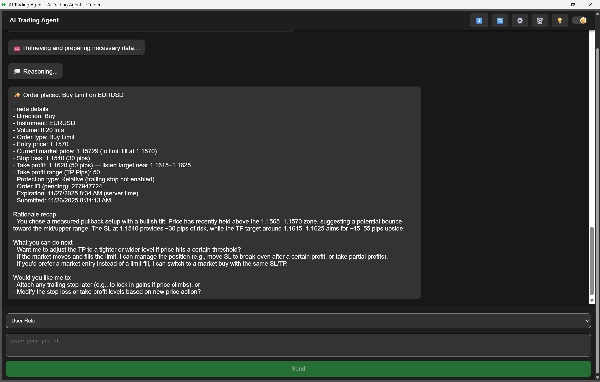Click the 'Attach any trailing stop later' line
Screen dimensions: 600x382
(107, 284)
